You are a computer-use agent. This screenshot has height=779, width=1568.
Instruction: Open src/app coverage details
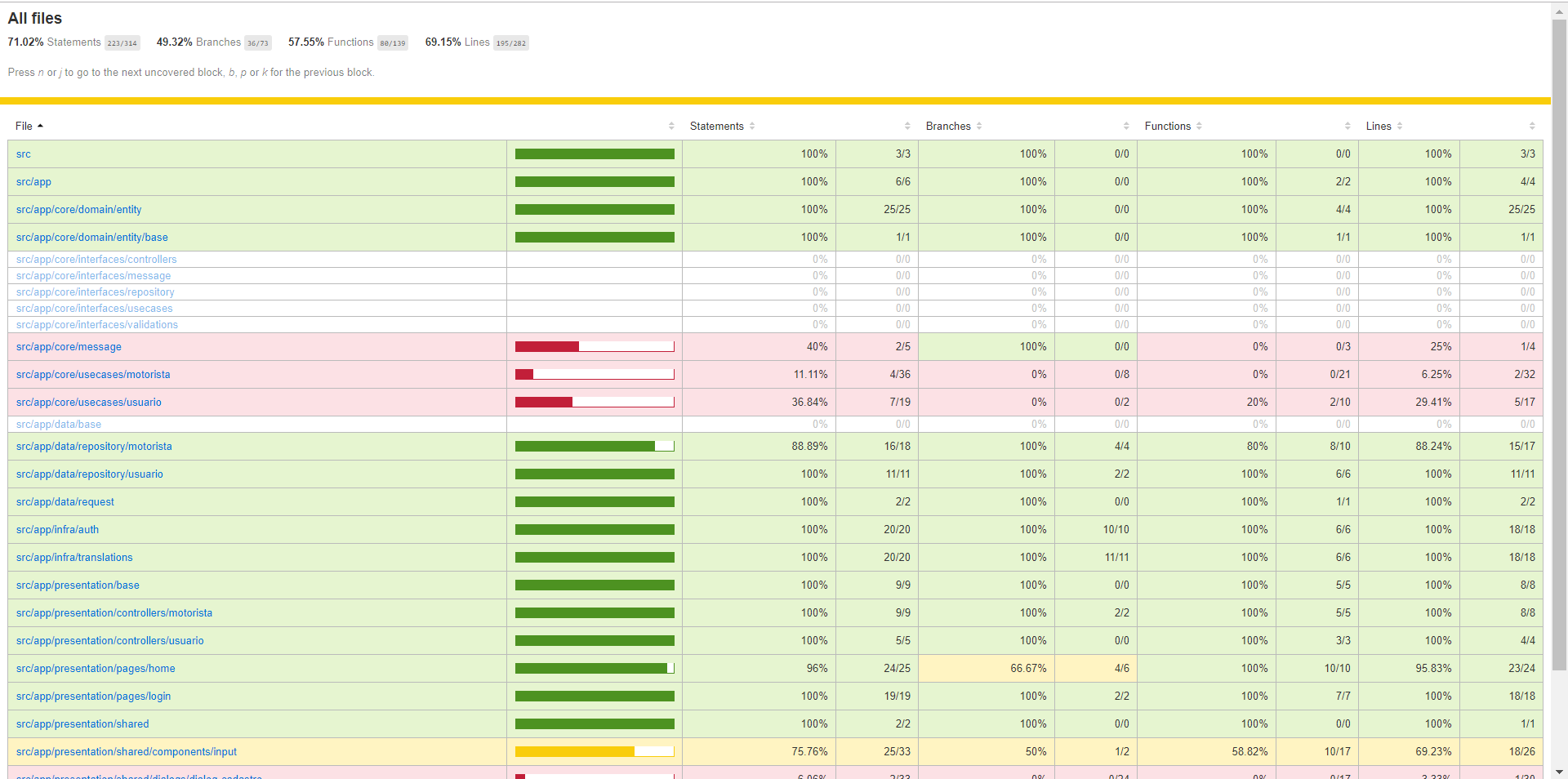(33, 181)
